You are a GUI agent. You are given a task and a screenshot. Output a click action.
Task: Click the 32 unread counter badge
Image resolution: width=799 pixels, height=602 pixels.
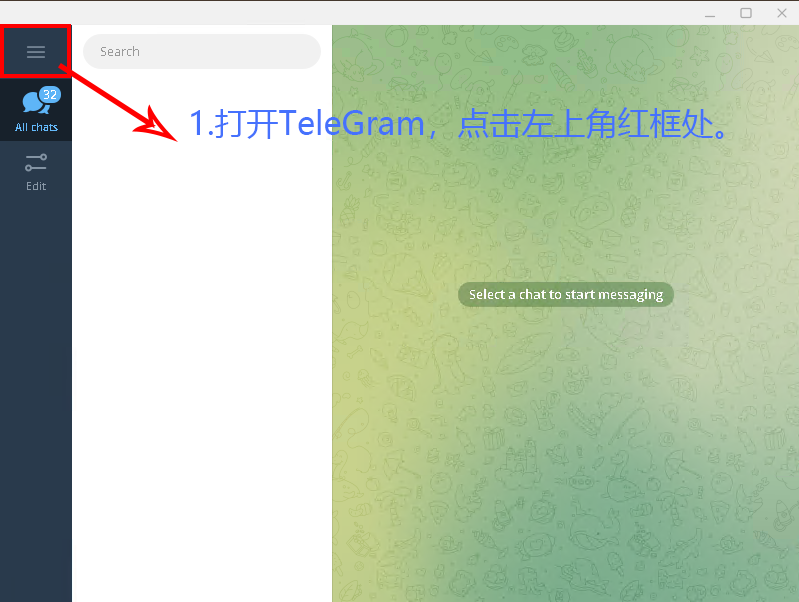tap(50, 95)
